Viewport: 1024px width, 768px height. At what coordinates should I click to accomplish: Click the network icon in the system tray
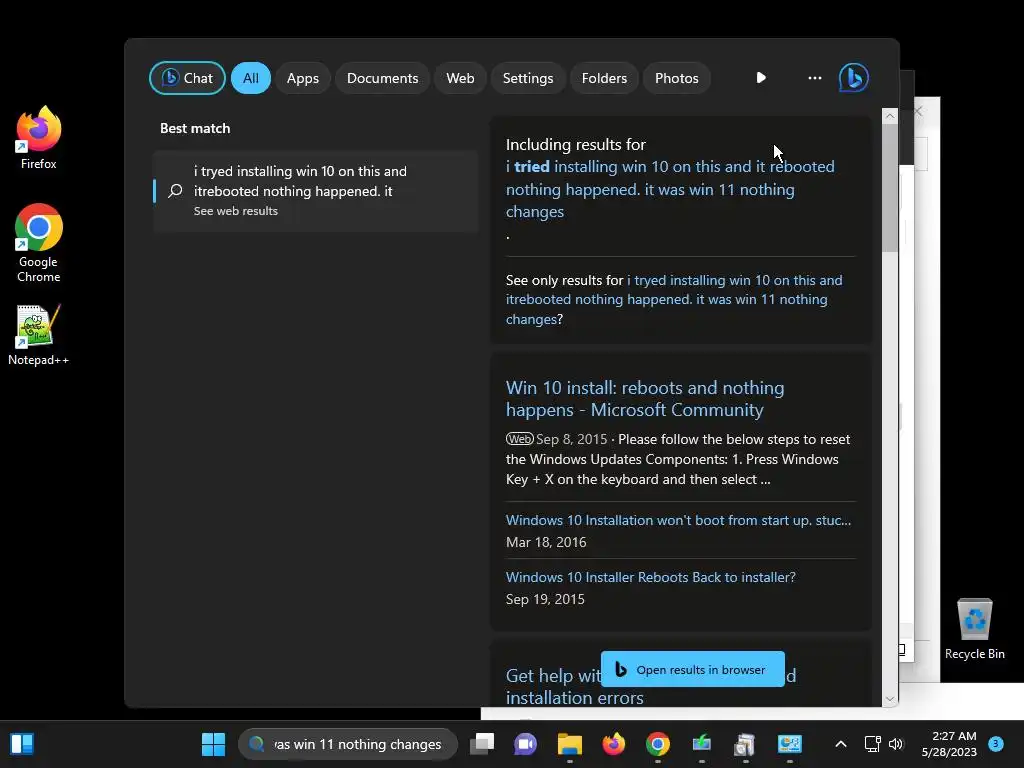[x=872, y=744]
